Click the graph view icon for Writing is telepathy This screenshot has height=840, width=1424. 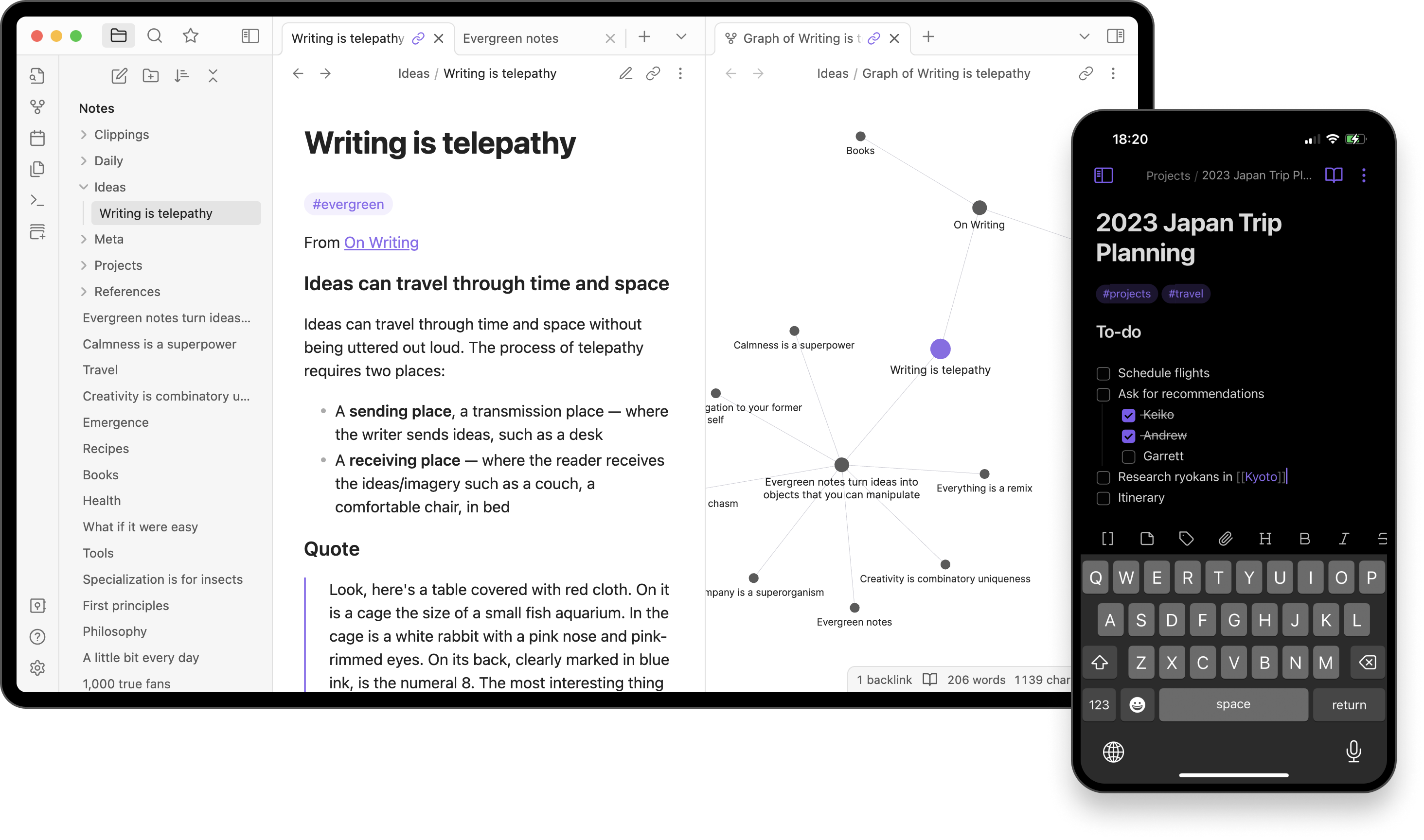click(731, 38)
